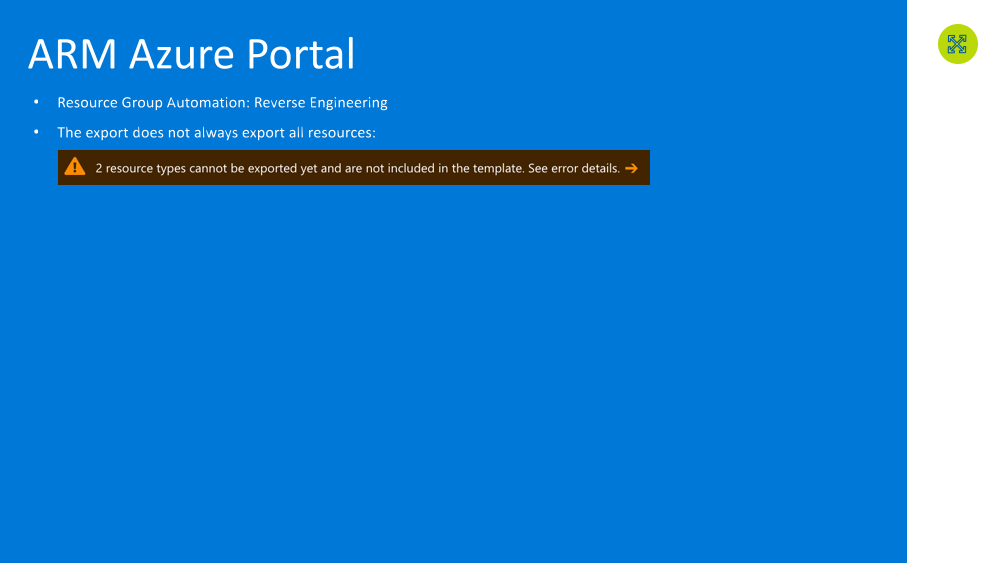1000x563 pixels.
Task: Click the orange warning triangle icon
Action: [x=75, y=166]
